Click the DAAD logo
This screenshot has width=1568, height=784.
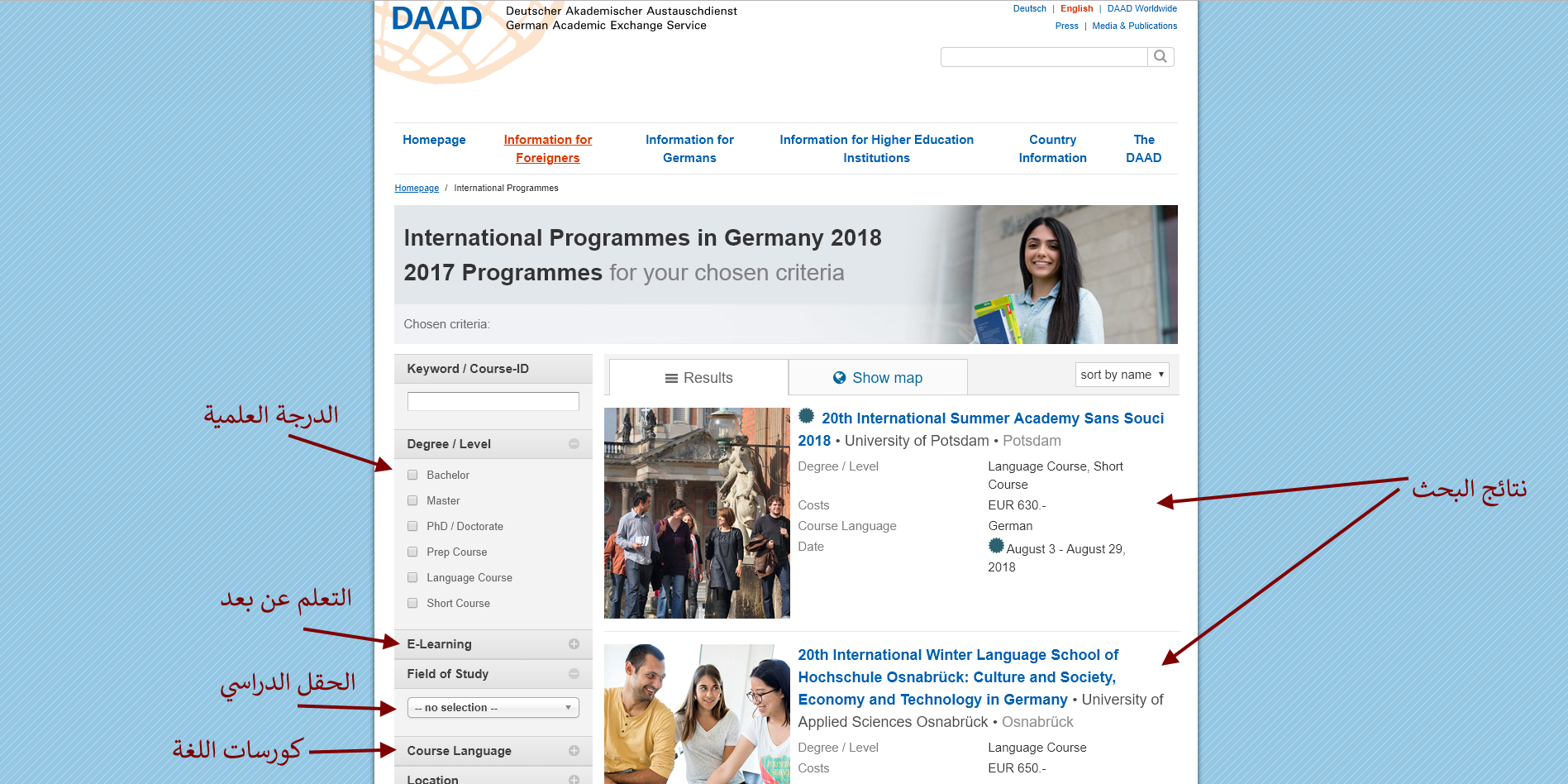[x=436, y=18]
